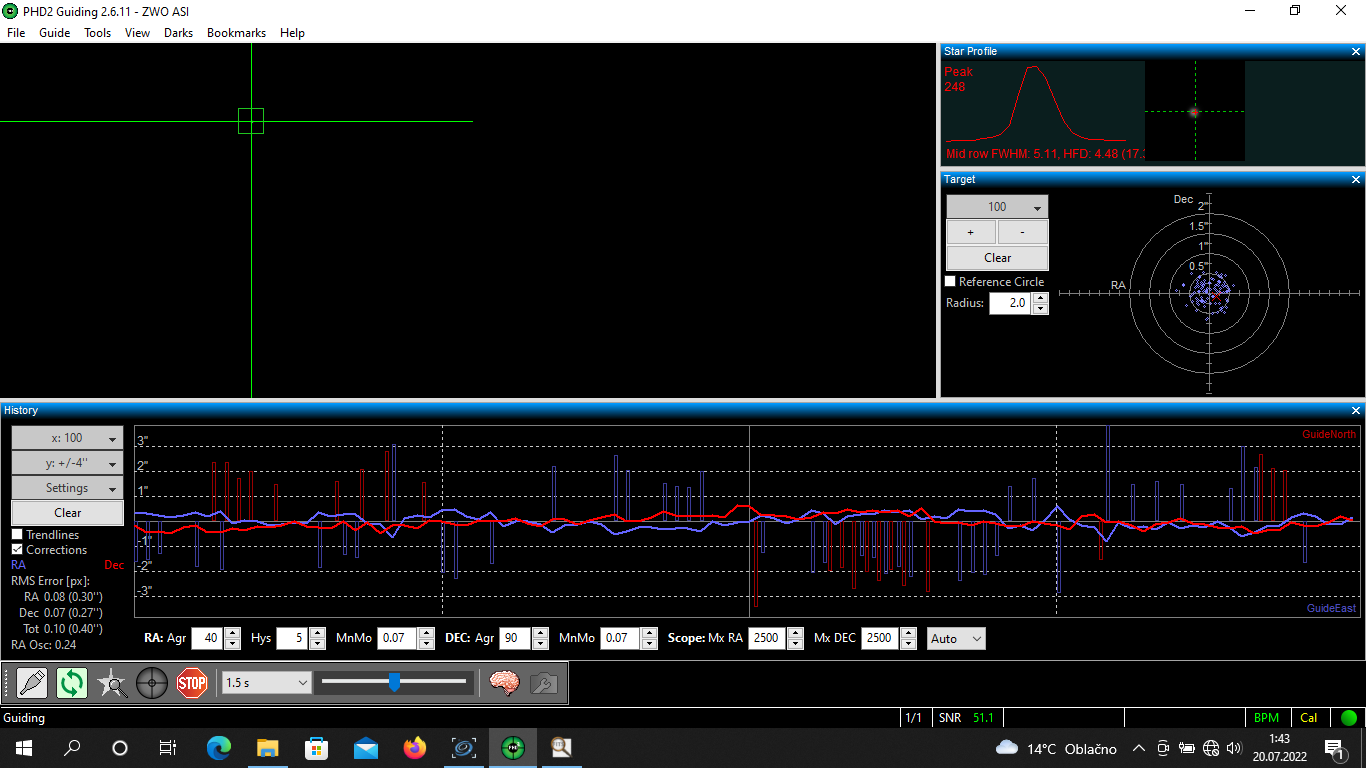Open Firefox from the Windows taskbar
Image resolution: width=1366 pixels, height=768 pixels.
point(414,747)
